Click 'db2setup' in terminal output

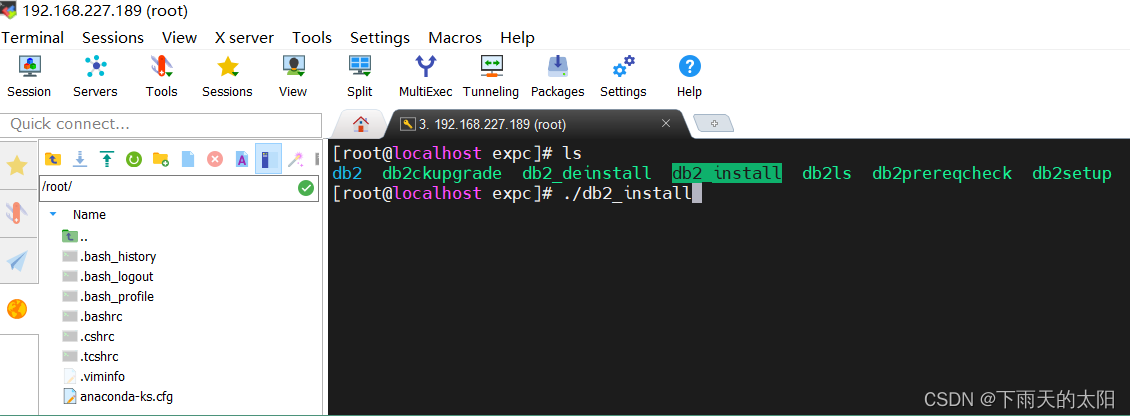tap(1072, 173)
